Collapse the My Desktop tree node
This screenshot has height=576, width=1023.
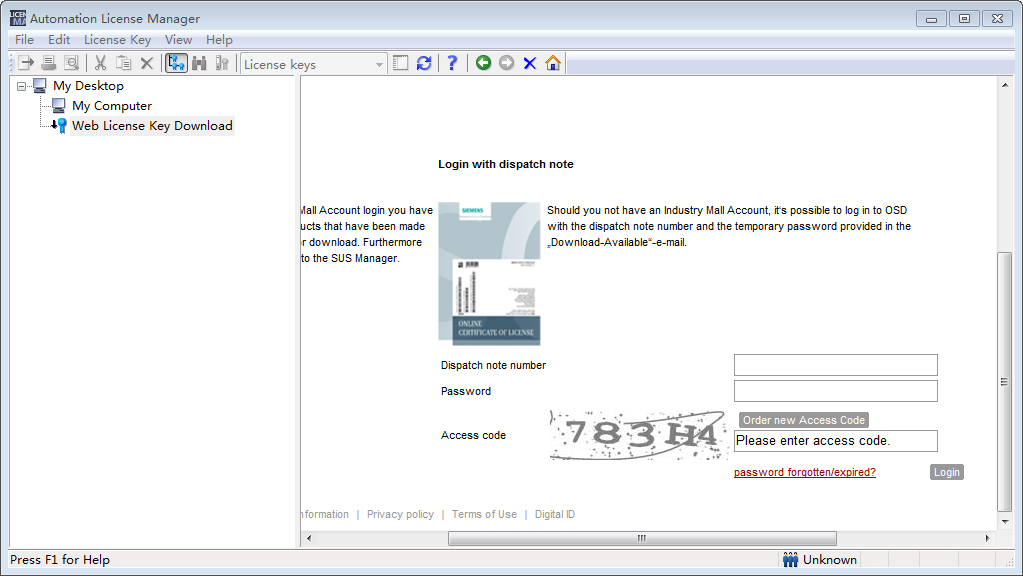(x=22, y=86)
